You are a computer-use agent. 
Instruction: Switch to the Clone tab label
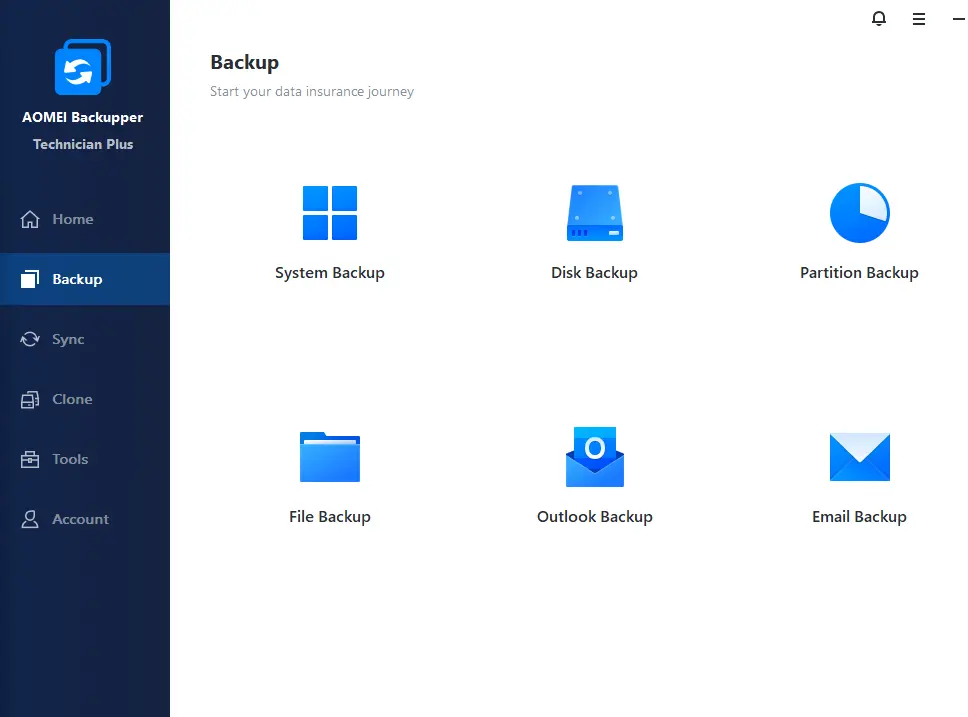pos(72,399)
